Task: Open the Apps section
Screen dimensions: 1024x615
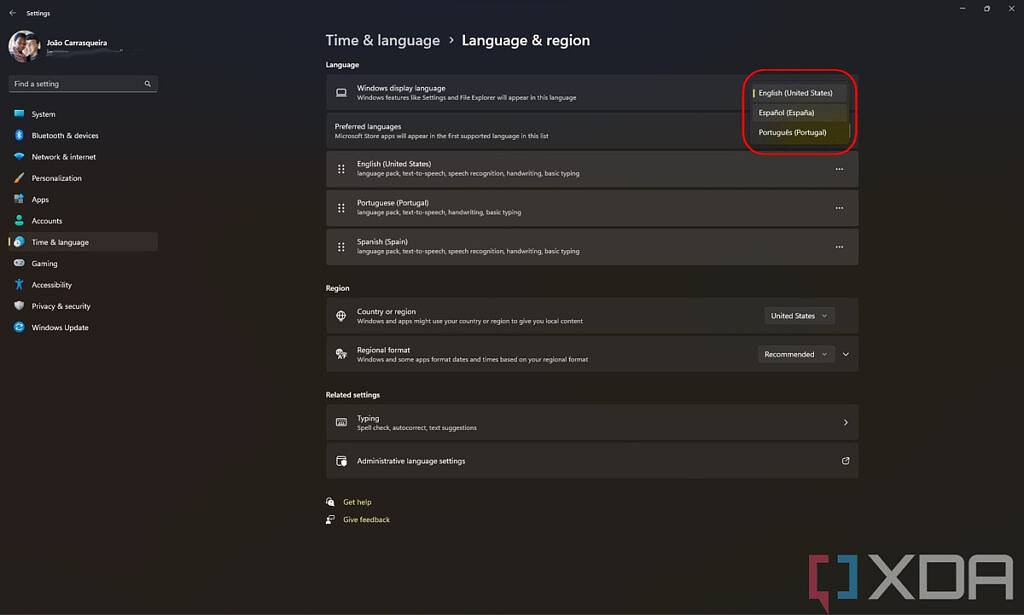Action: tap(83, 199)
